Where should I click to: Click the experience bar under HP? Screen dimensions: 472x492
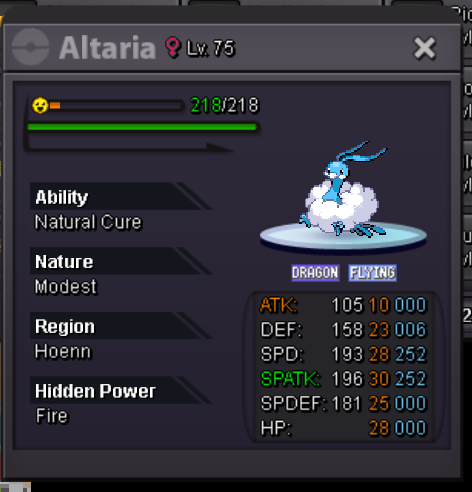coord(128,147)
